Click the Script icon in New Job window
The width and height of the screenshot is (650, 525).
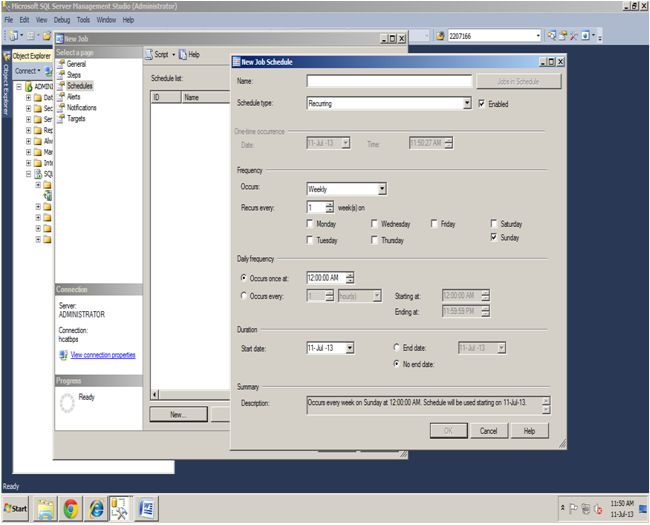coord(149,54)
